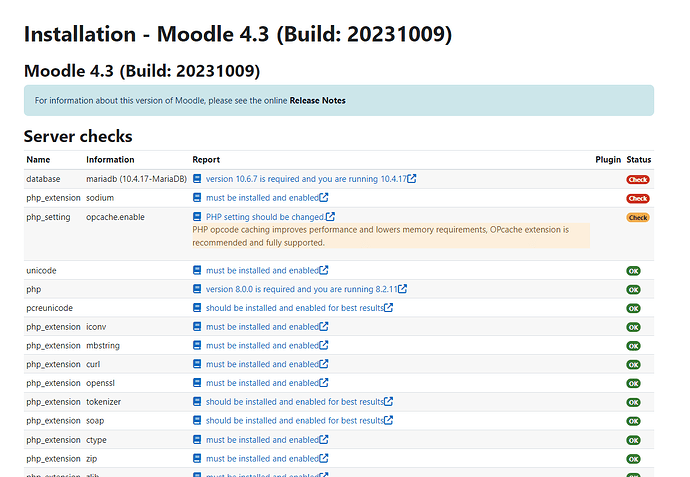690x477 pixels.
Task: Select the 'soap' information cell
Action: [95, 421]
